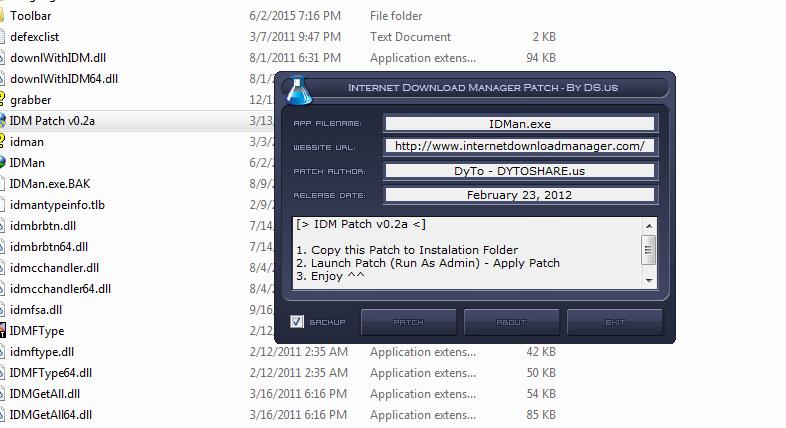Image resolution: width=786 pixels, height=428 pixels.
Task: Click the Website URL field
Action: coord(520,146)
